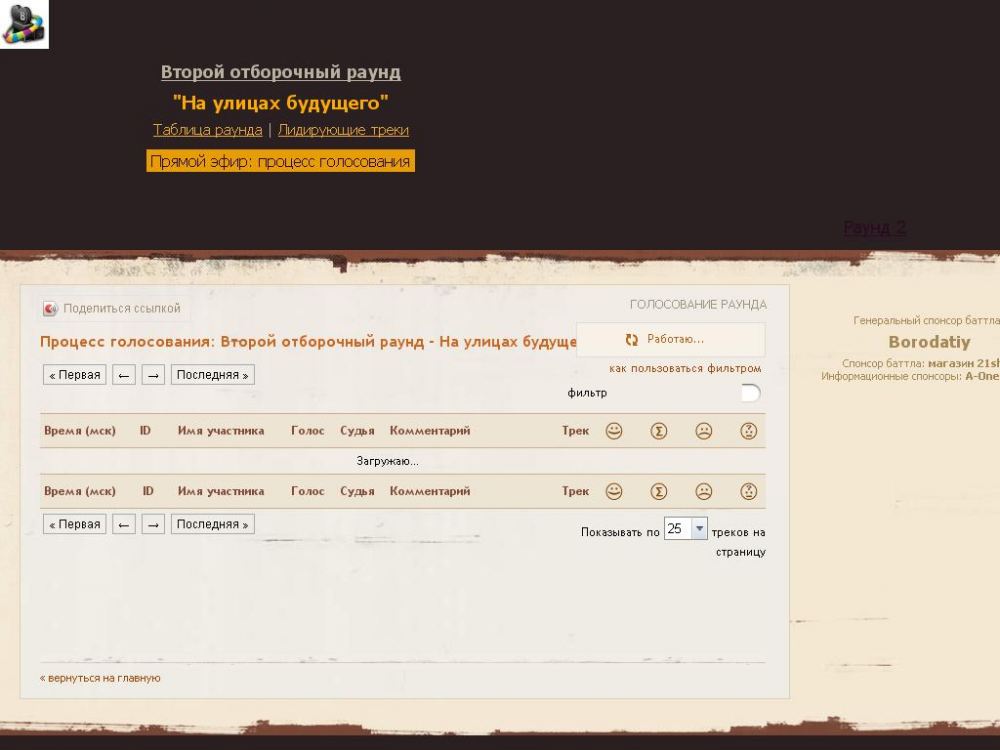1000x750 pixels.
Task: Click Поделиться ссылкой share button
Action: [113, 308]
